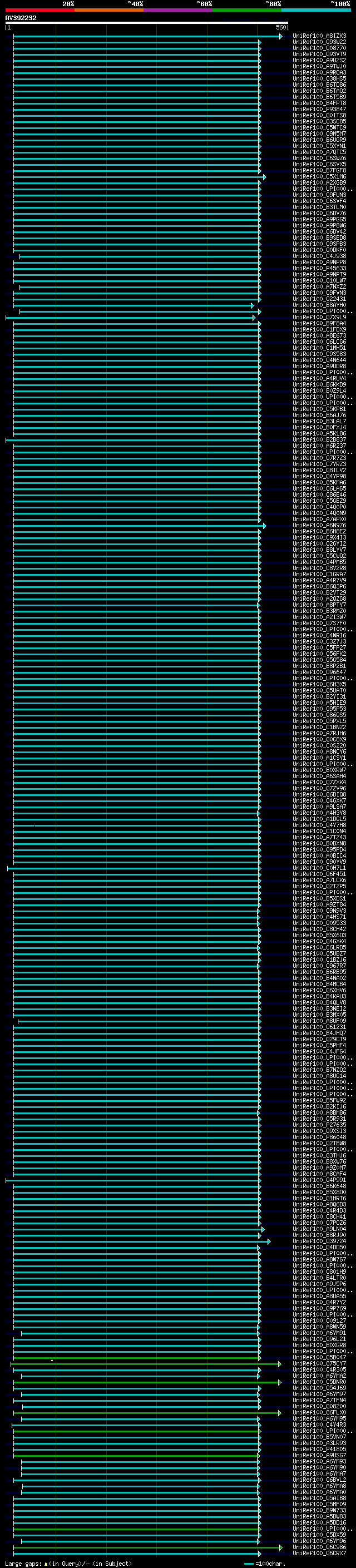Select hit label UniRef100_P93847
Image resolution: width=356 pixels, height=1568 pixels.
click(319, 109)
